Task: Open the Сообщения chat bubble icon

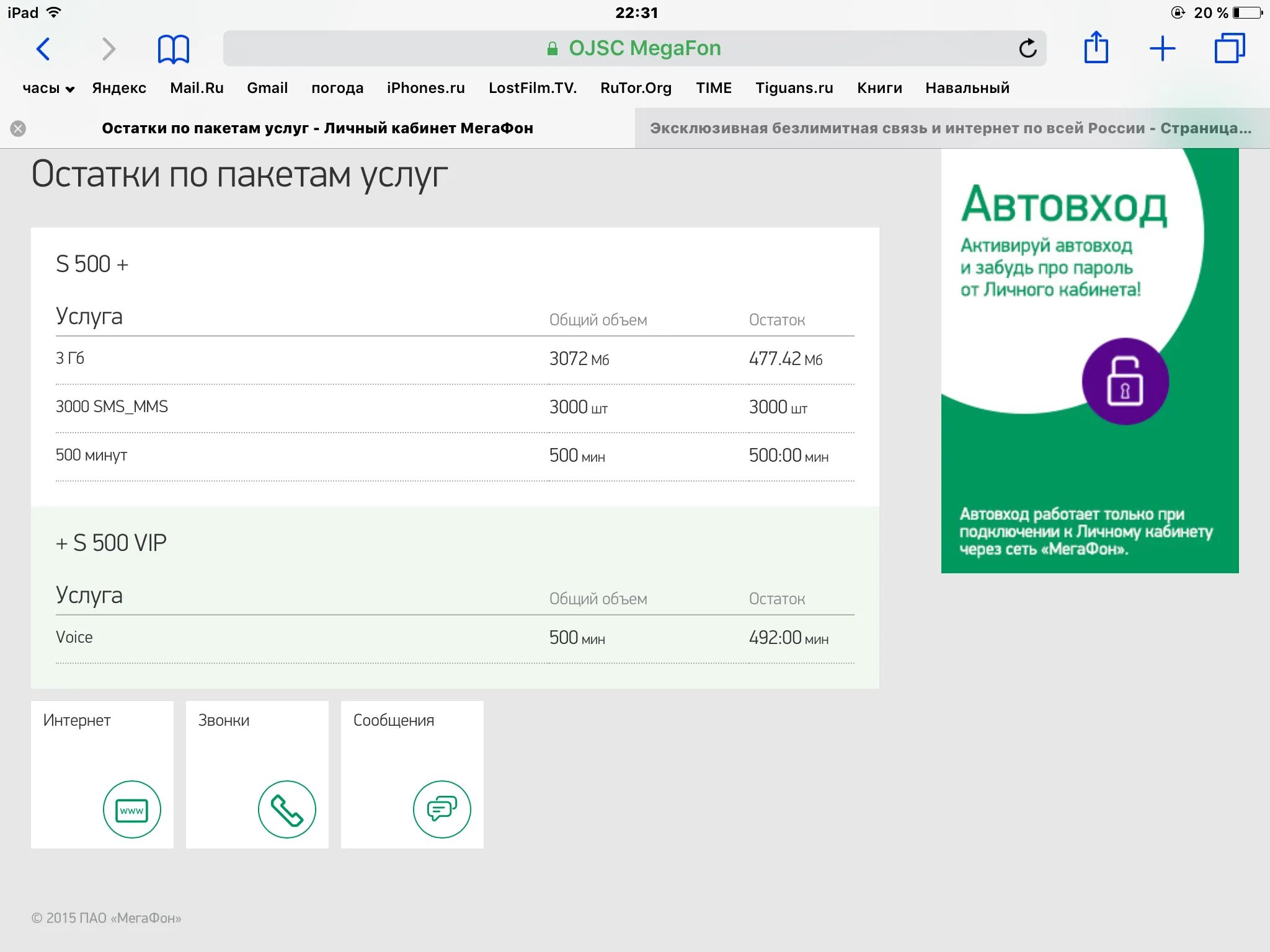Action: [442, 809]
